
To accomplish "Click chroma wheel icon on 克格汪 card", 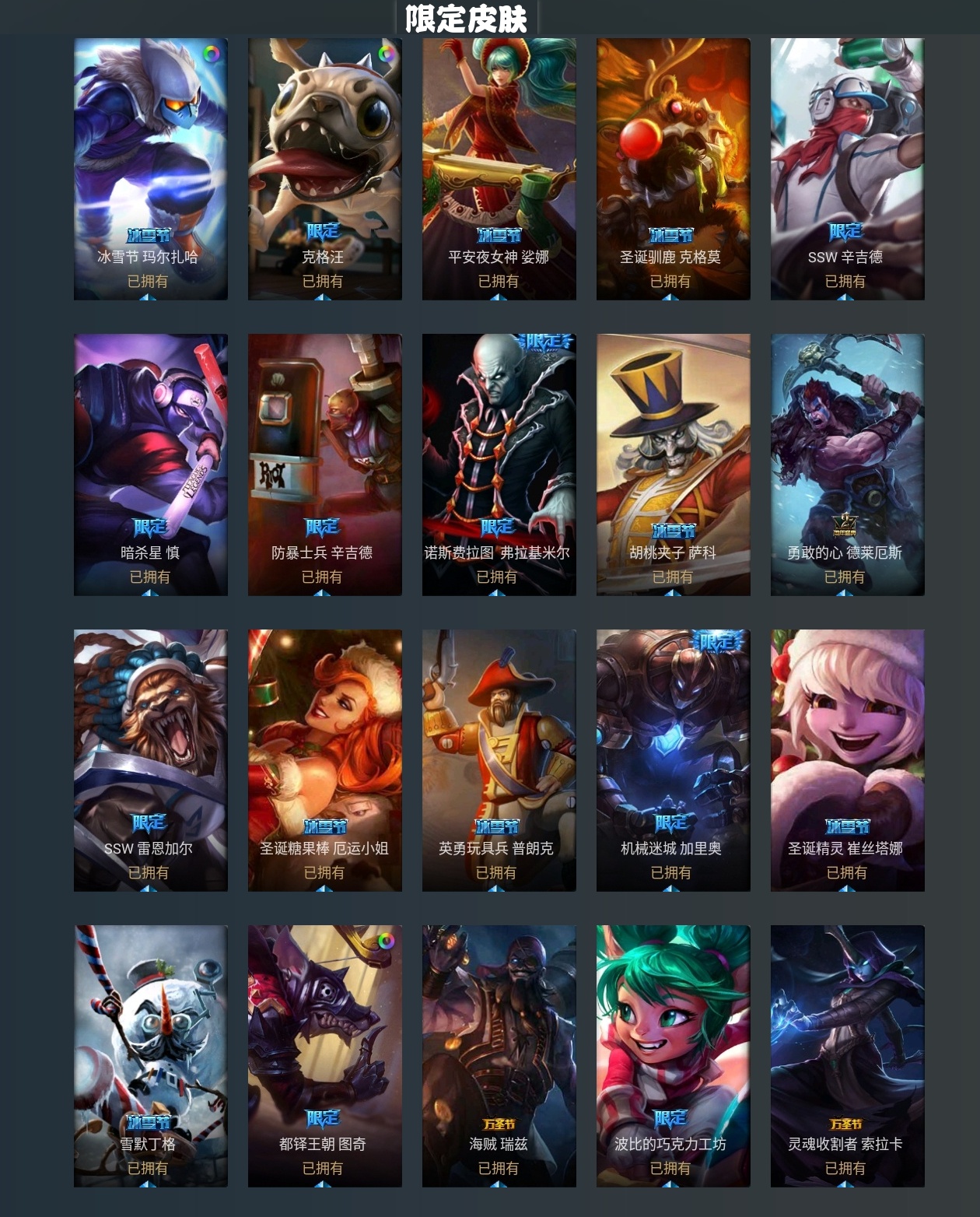I will pyautogui.click(x=386, y=54).
